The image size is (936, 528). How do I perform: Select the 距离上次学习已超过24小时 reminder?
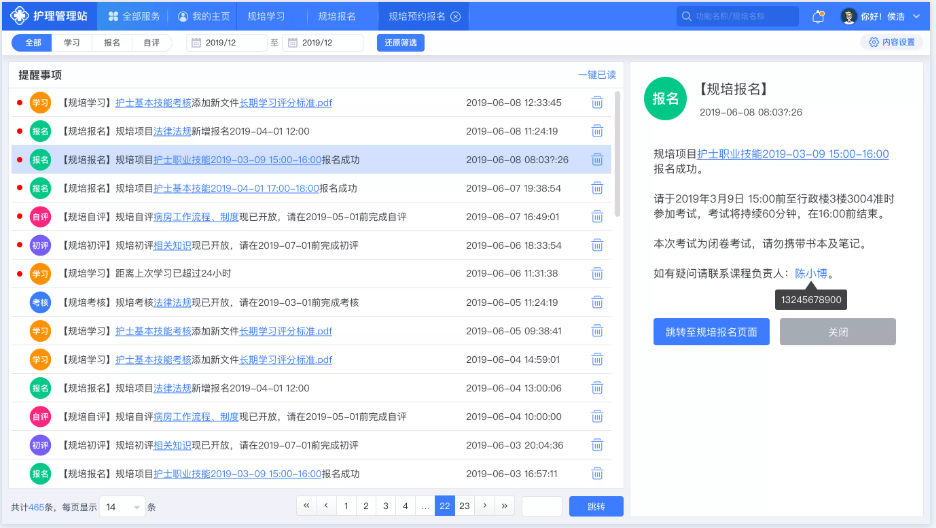click(311, 274)
